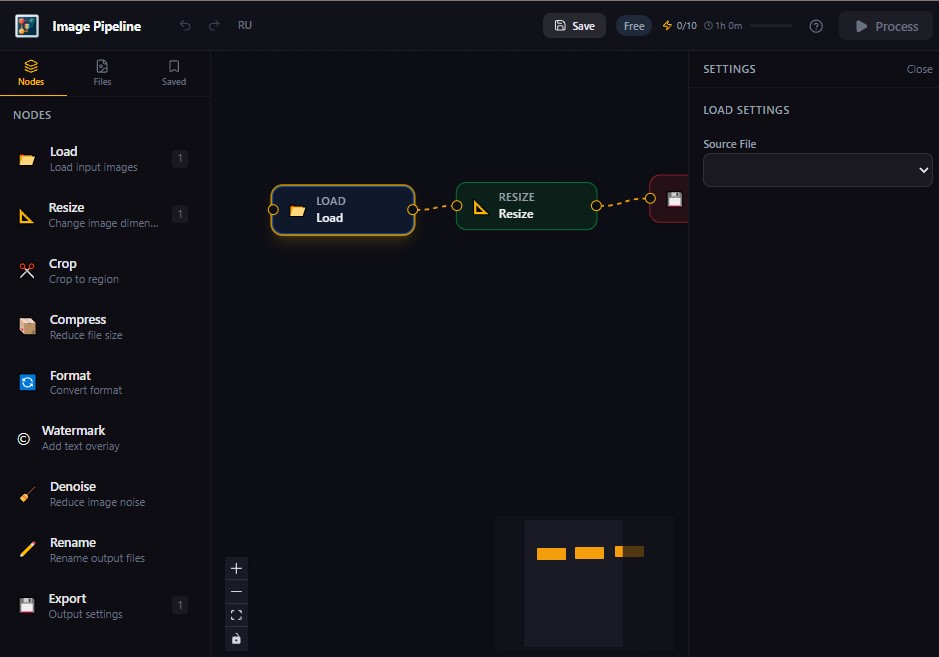
Task: Click the minimap overview
Action: coord(584,583)
